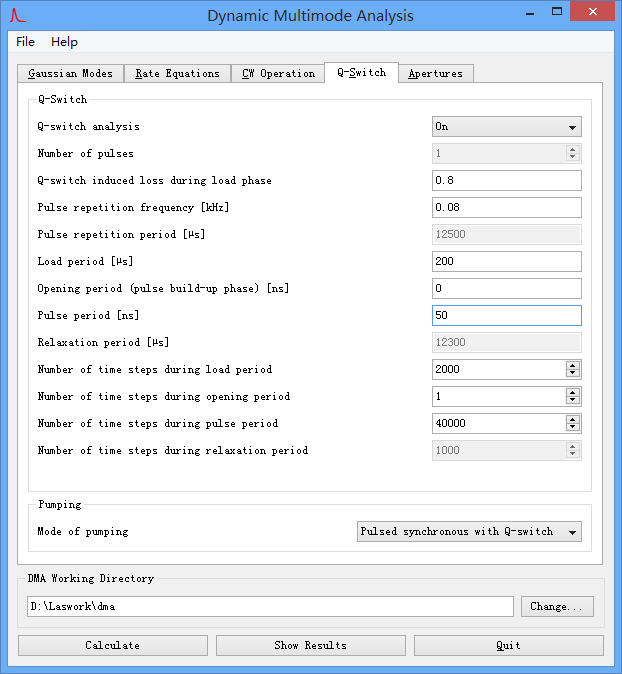Open the Help menu

pos(64,42)
